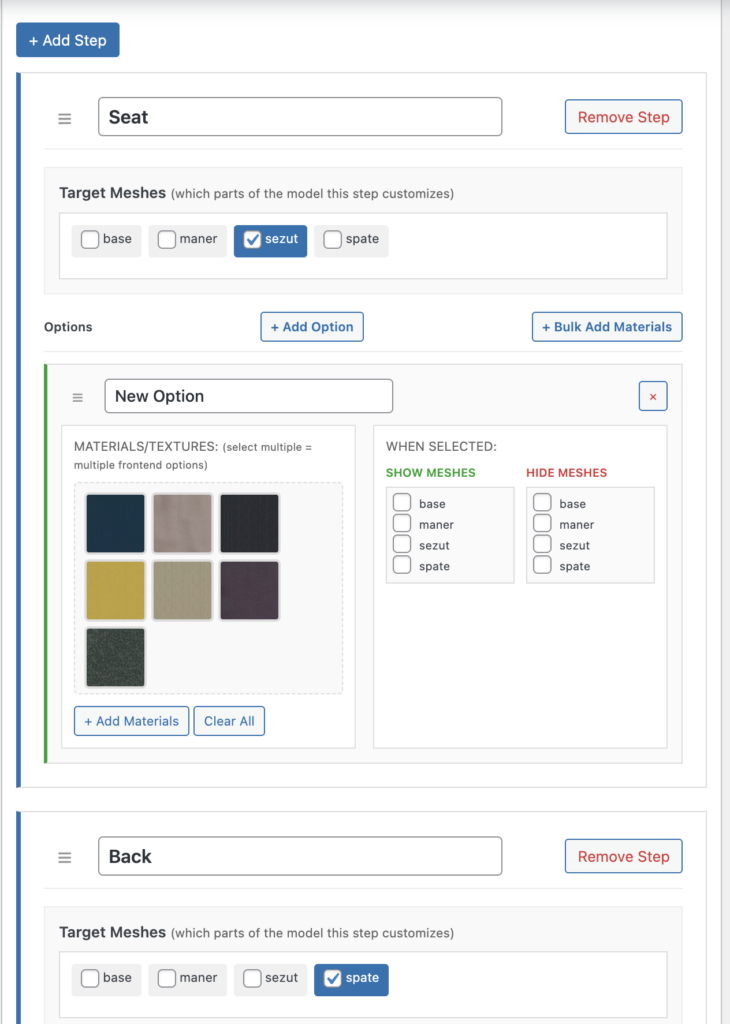Remove the New Option using the red x

[653, 395]
